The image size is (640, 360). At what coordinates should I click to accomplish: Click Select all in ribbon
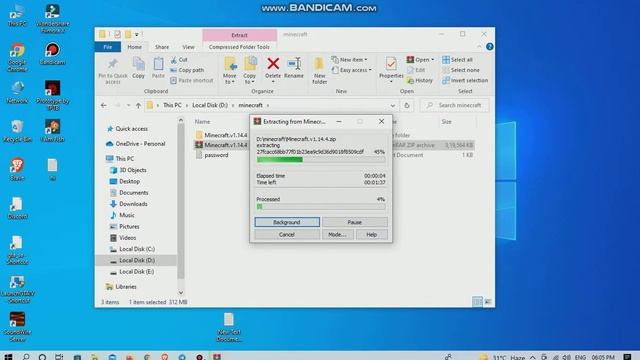pyautogui.click(x=458, y=60)
